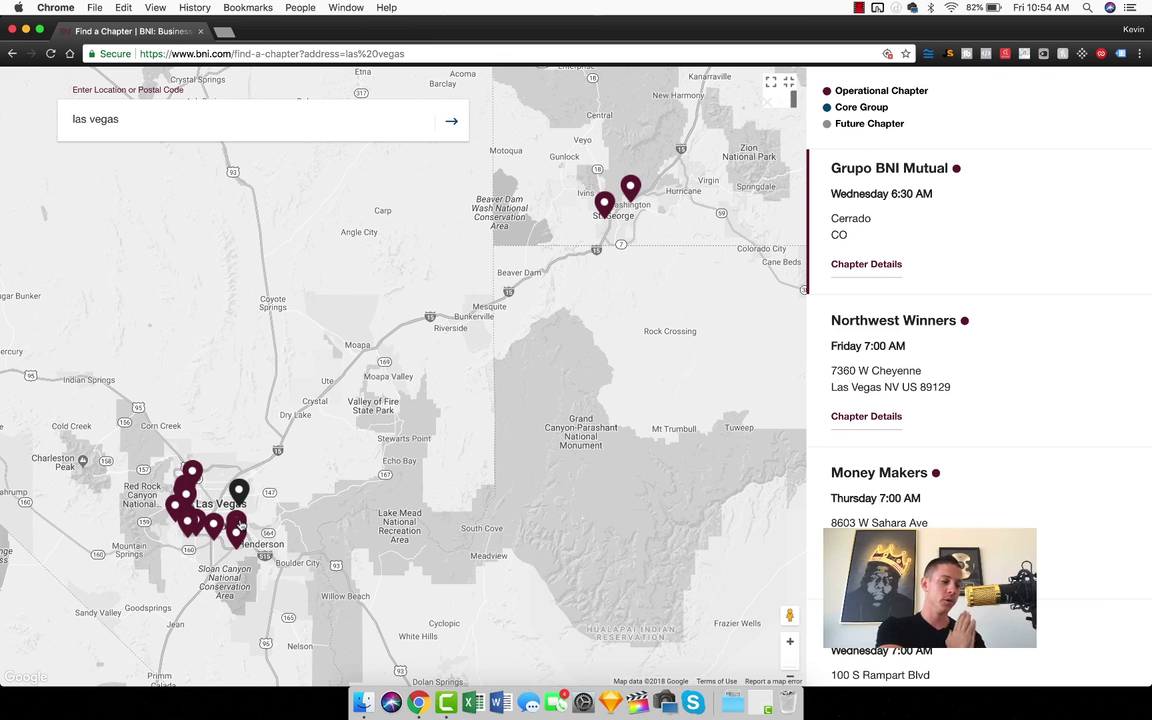This screenshot has width=1152, height=720.
Task: Click the Kevin profile button in Chrome
Action: tap(1133, 29)
